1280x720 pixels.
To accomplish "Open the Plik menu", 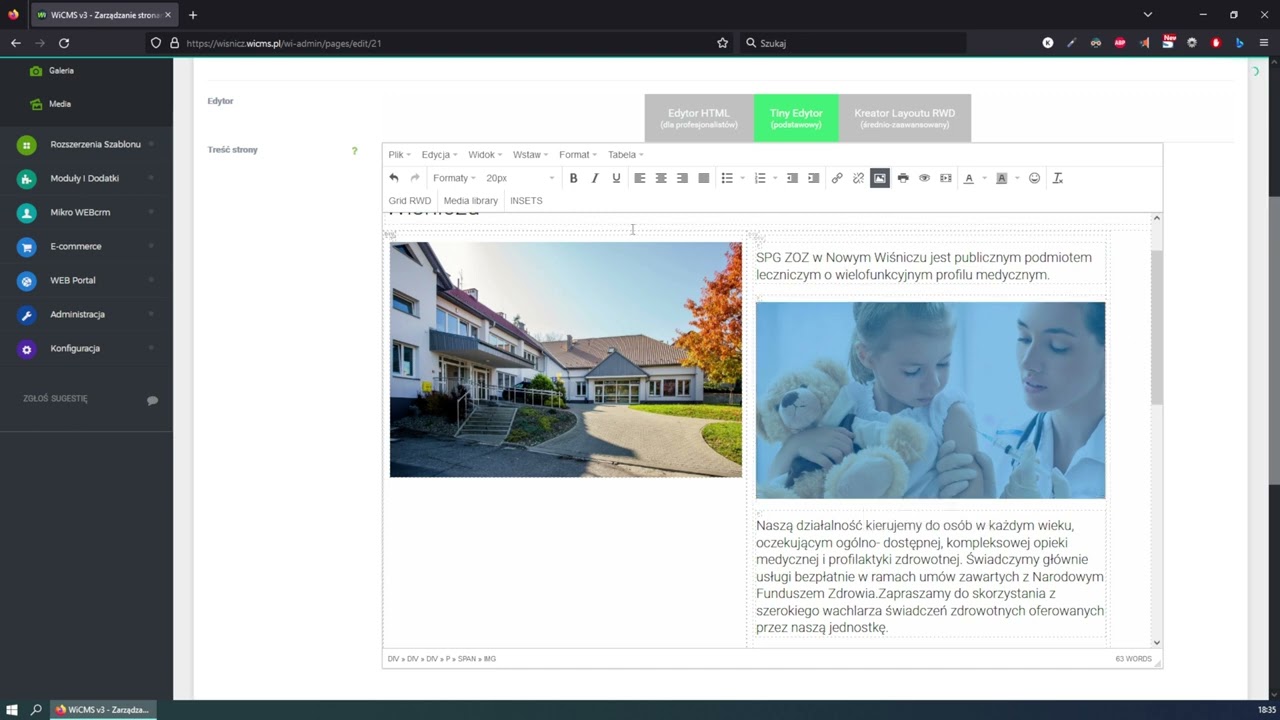I will [x=399, y=155].
